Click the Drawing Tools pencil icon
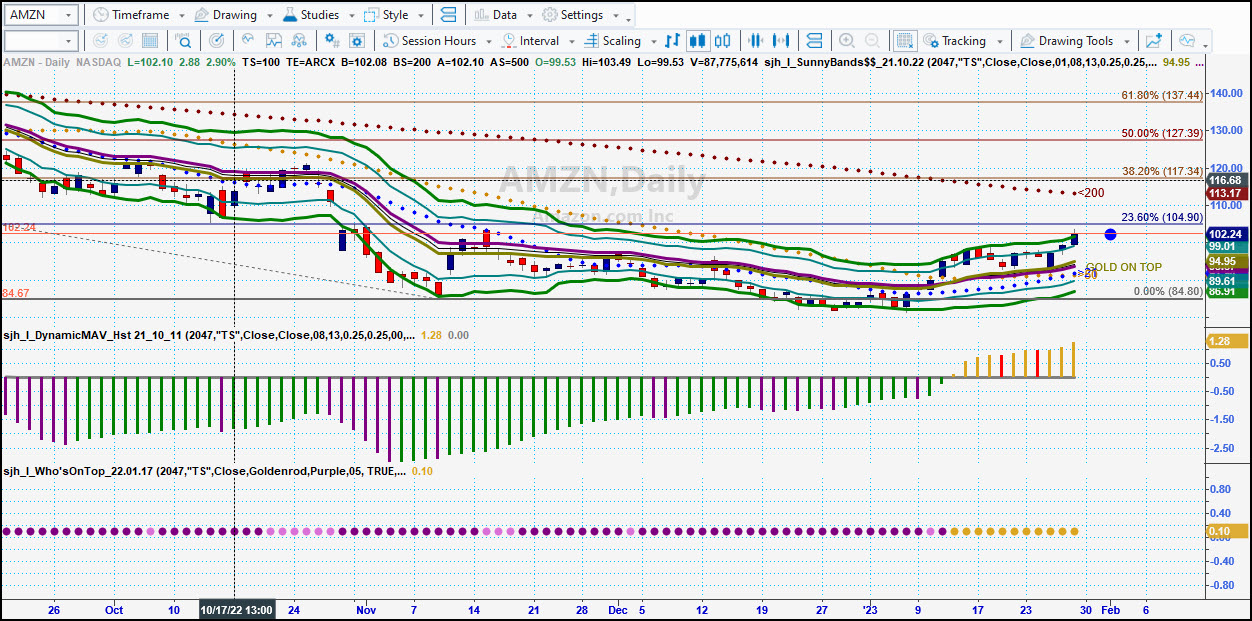Screen dimensions: 1252x621 coord(1027,41)
